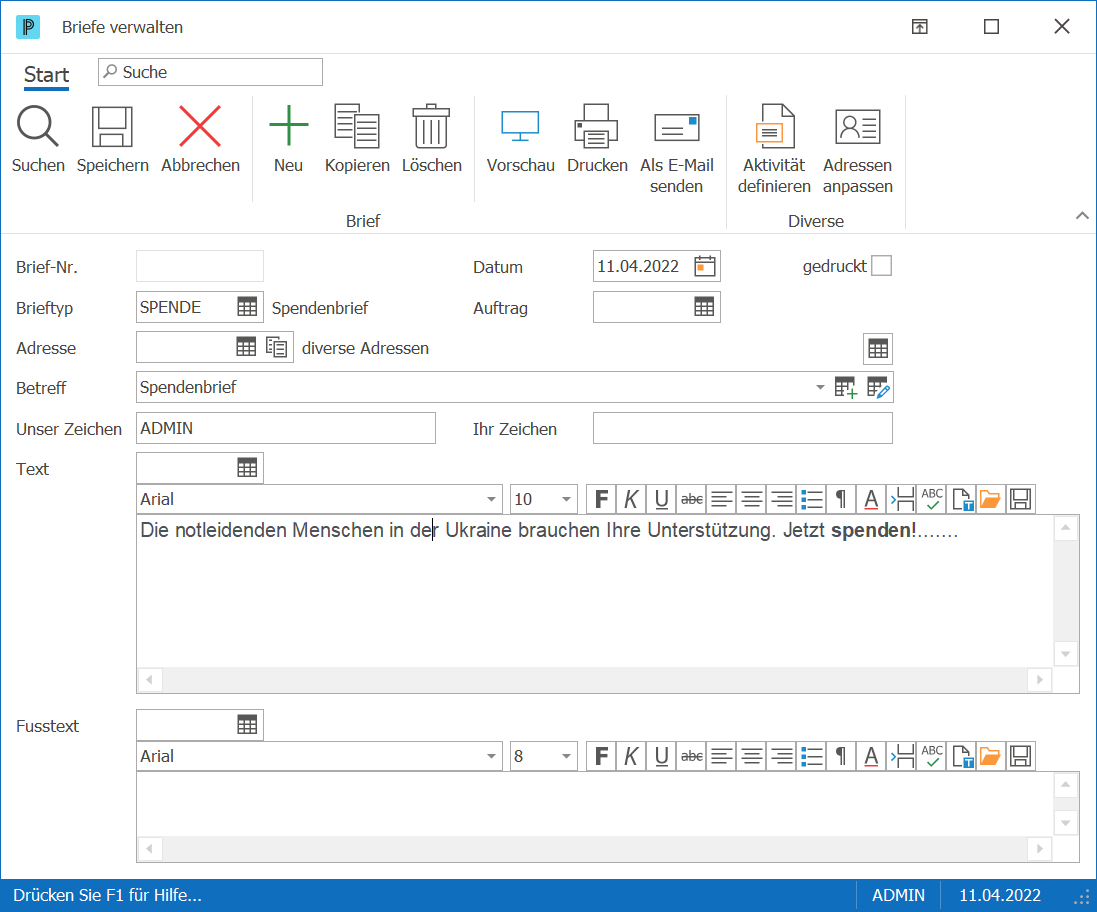Click the Fusstext scroll-up arrow

1066,785
